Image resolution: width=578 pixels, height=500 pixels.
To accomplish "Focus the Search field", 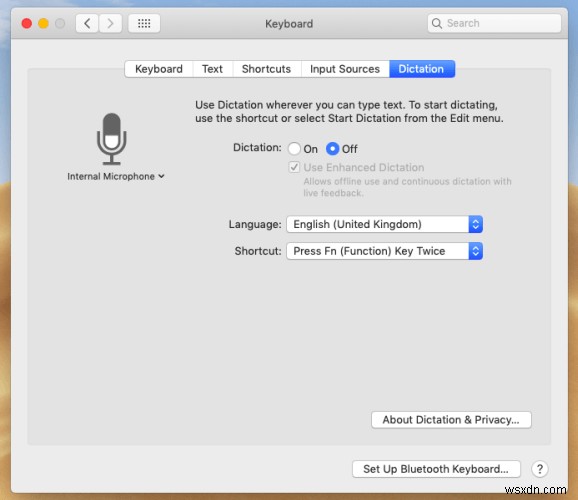I will tap(494, 23).
